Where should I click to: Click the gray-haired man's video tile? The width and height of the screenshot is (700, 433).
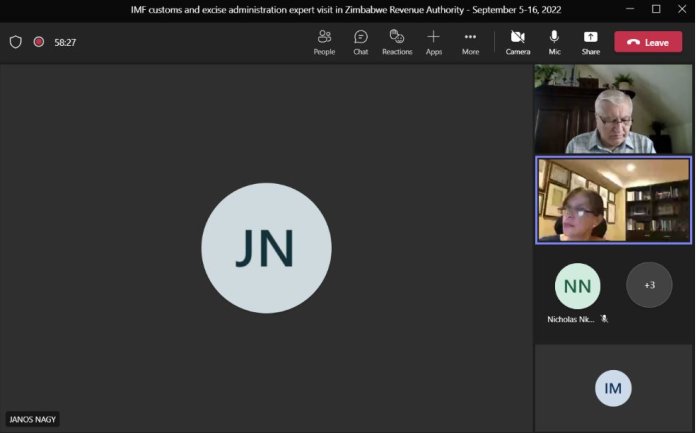(613, 109)
